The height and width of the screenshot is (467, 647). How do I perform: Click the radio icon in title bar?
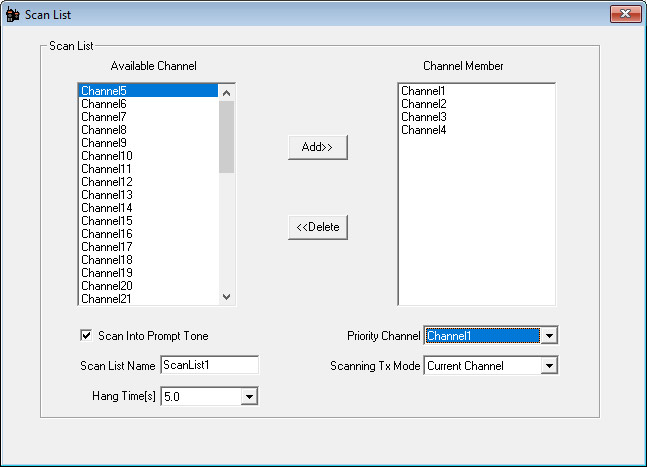pos(12,15)
